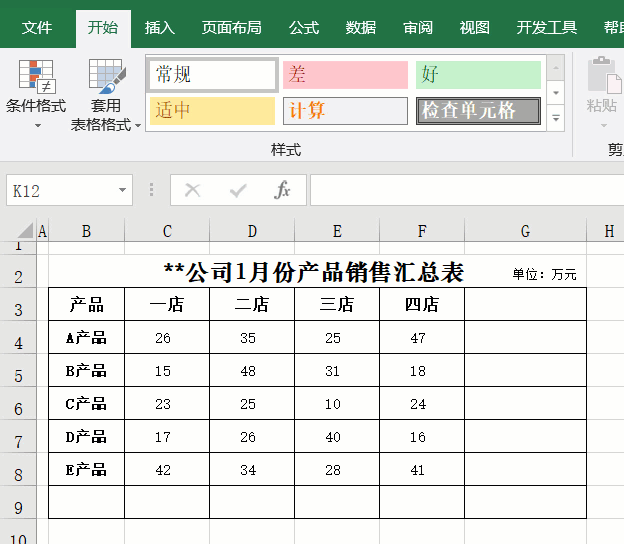Click the select-all corner triangle
The height and width of the screenshot is (544, 624).
tap(25, 230)
